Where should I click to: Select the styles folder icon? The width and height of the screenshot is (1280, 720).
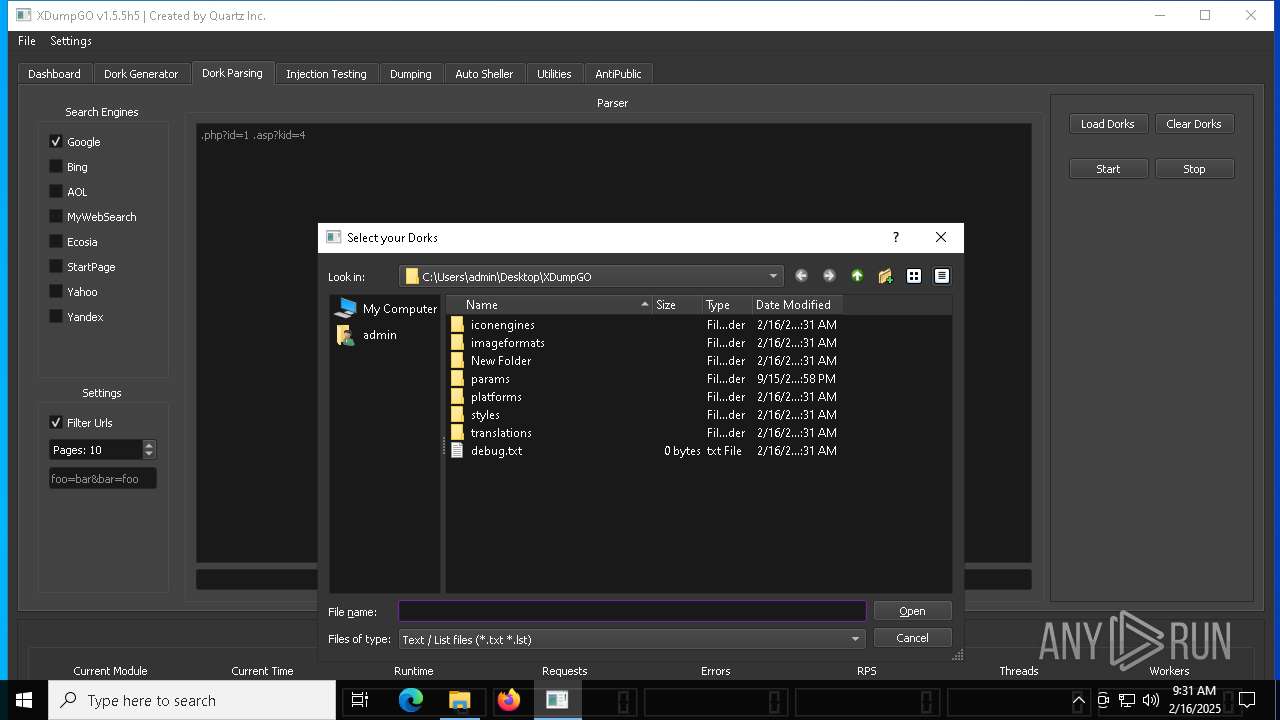coord(457,415)
